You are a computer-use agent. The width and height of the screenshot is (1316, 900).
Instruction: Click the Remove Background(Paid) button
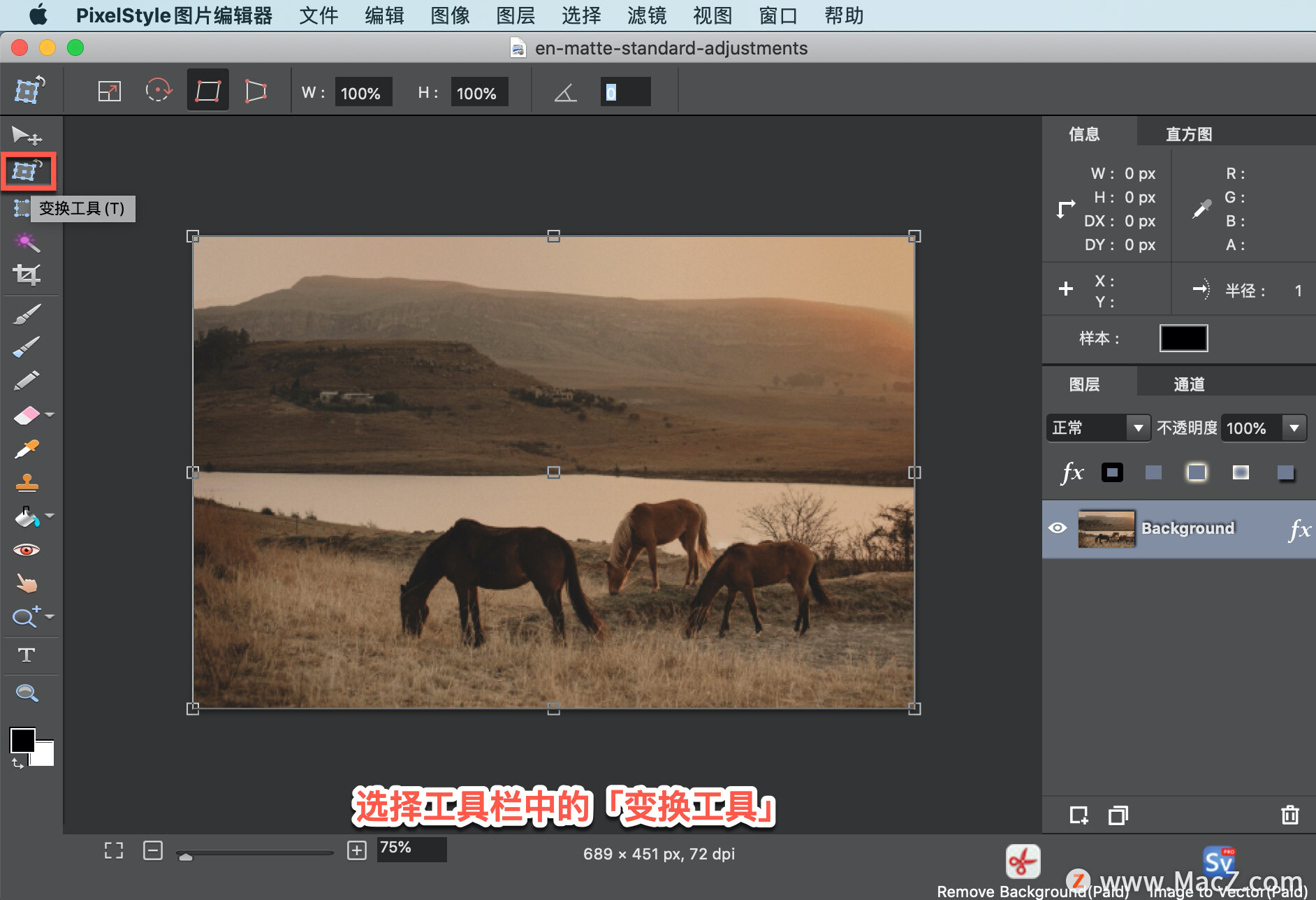click(x=1022, y=861)
